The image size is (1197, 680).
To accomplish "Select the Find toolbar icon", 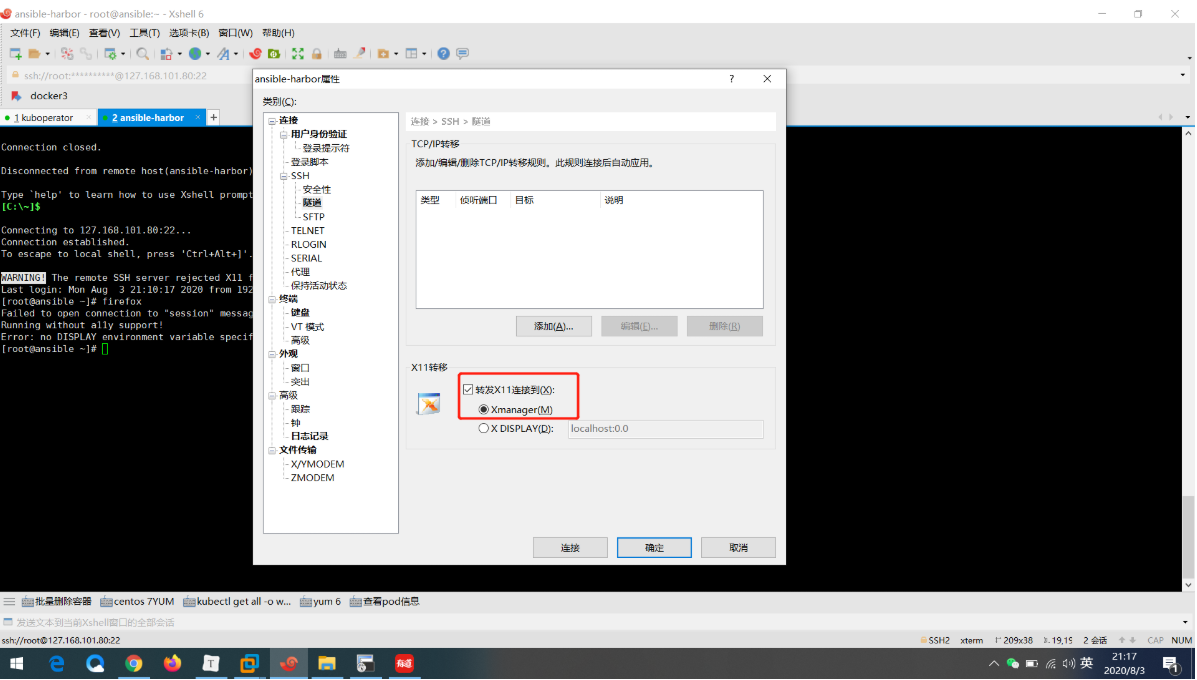I will tap(141, 54).
